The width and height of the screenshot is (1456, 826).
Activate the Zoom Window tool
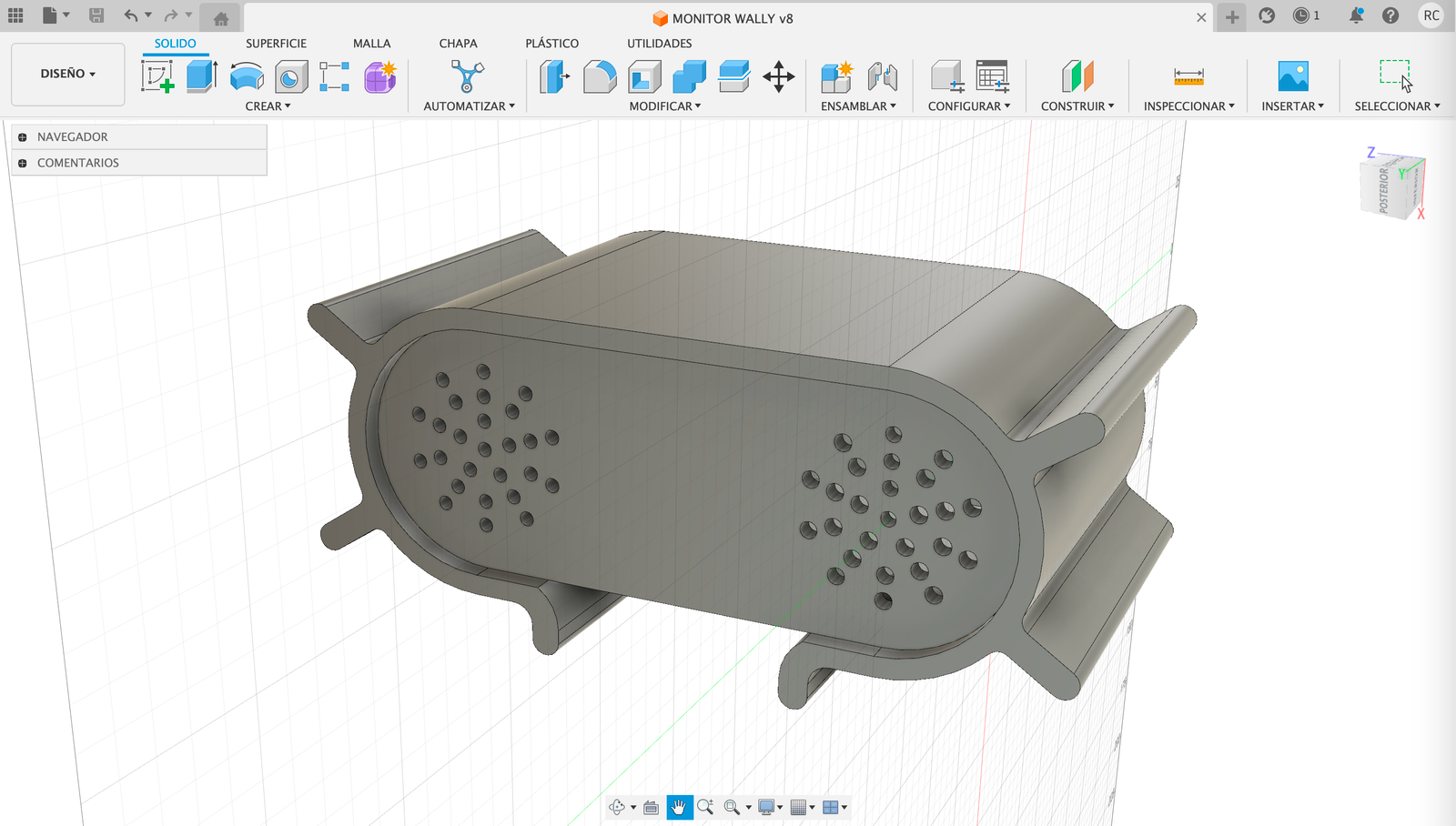(732, 807)
